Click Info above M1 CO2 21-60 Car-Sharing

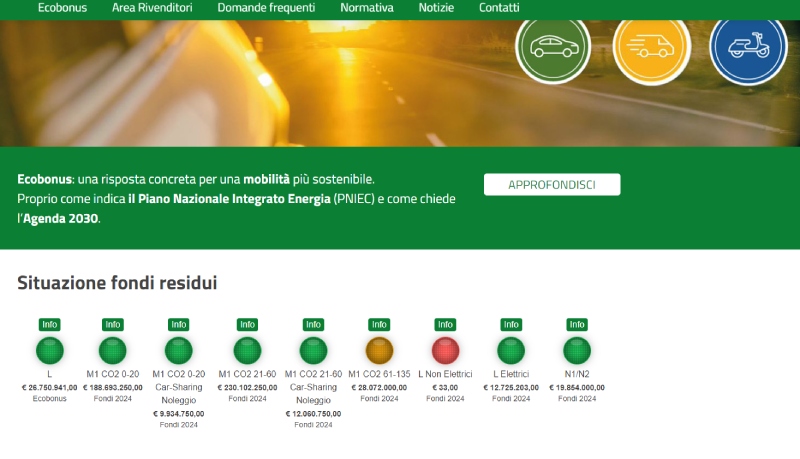coord(313,324)
